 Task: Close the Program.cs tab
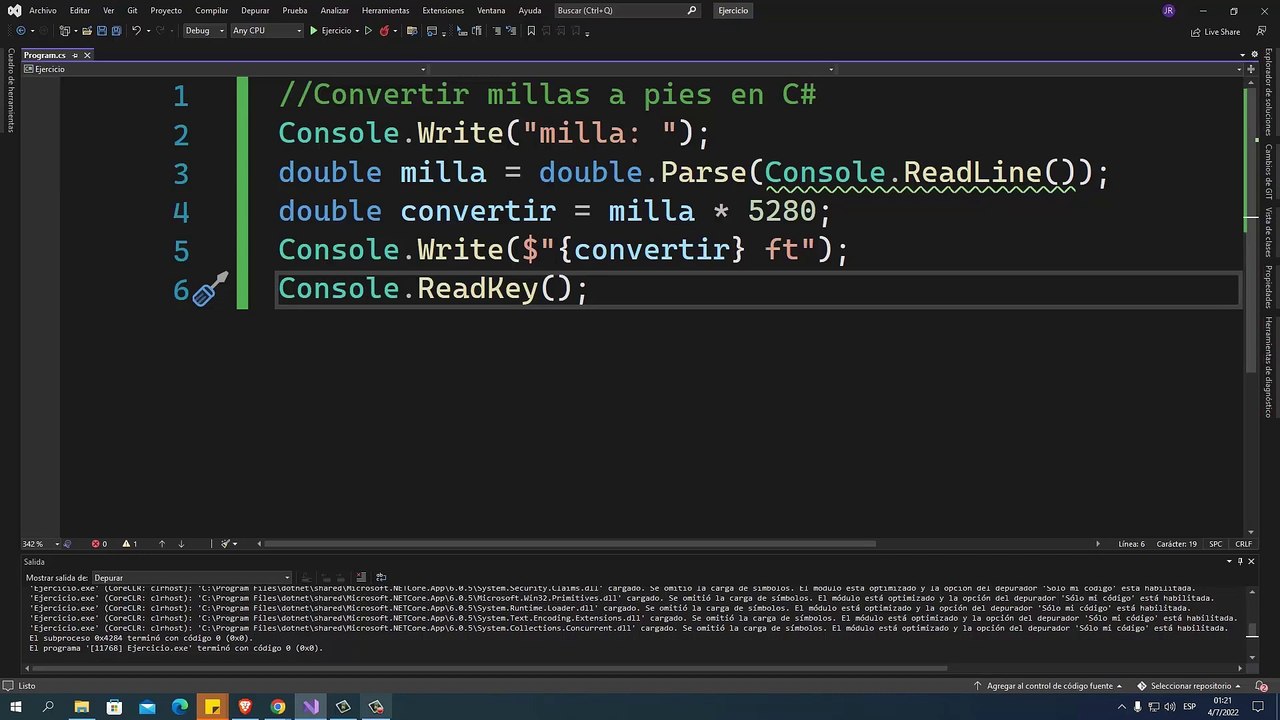point(87,55)
